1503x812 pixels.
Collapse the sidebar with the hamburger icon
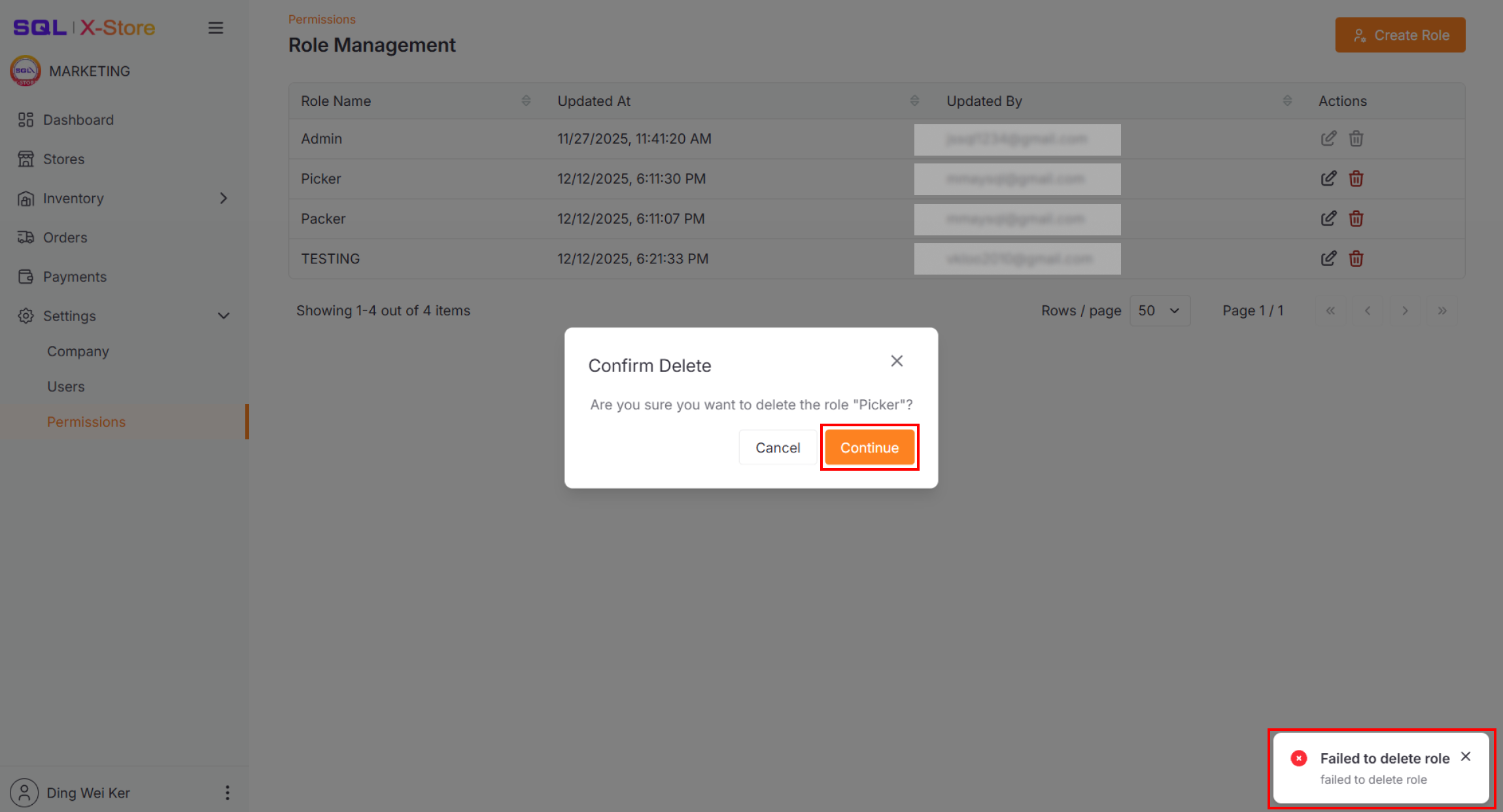click(x=216, y=27)
